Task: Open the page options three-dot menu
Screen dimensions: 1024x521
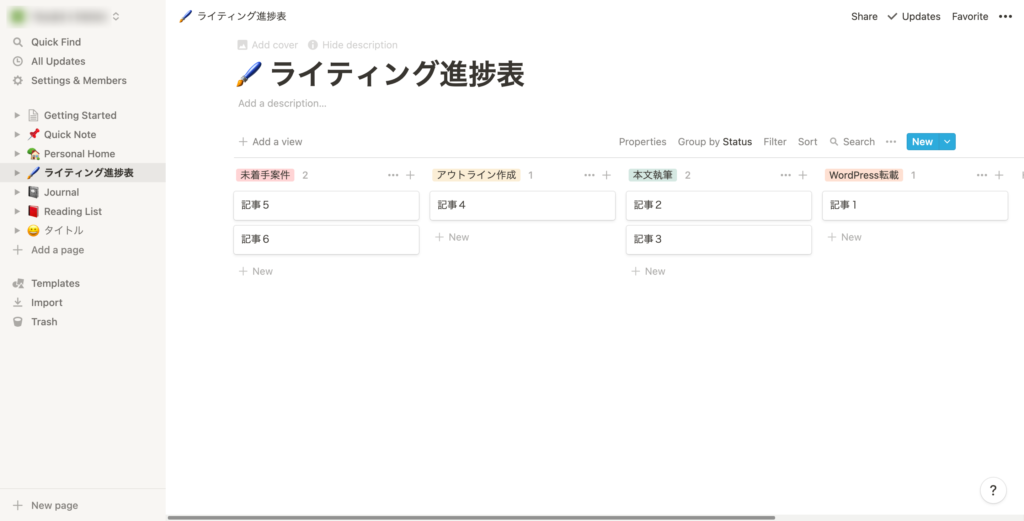Action: click(x=1005, y=16)
